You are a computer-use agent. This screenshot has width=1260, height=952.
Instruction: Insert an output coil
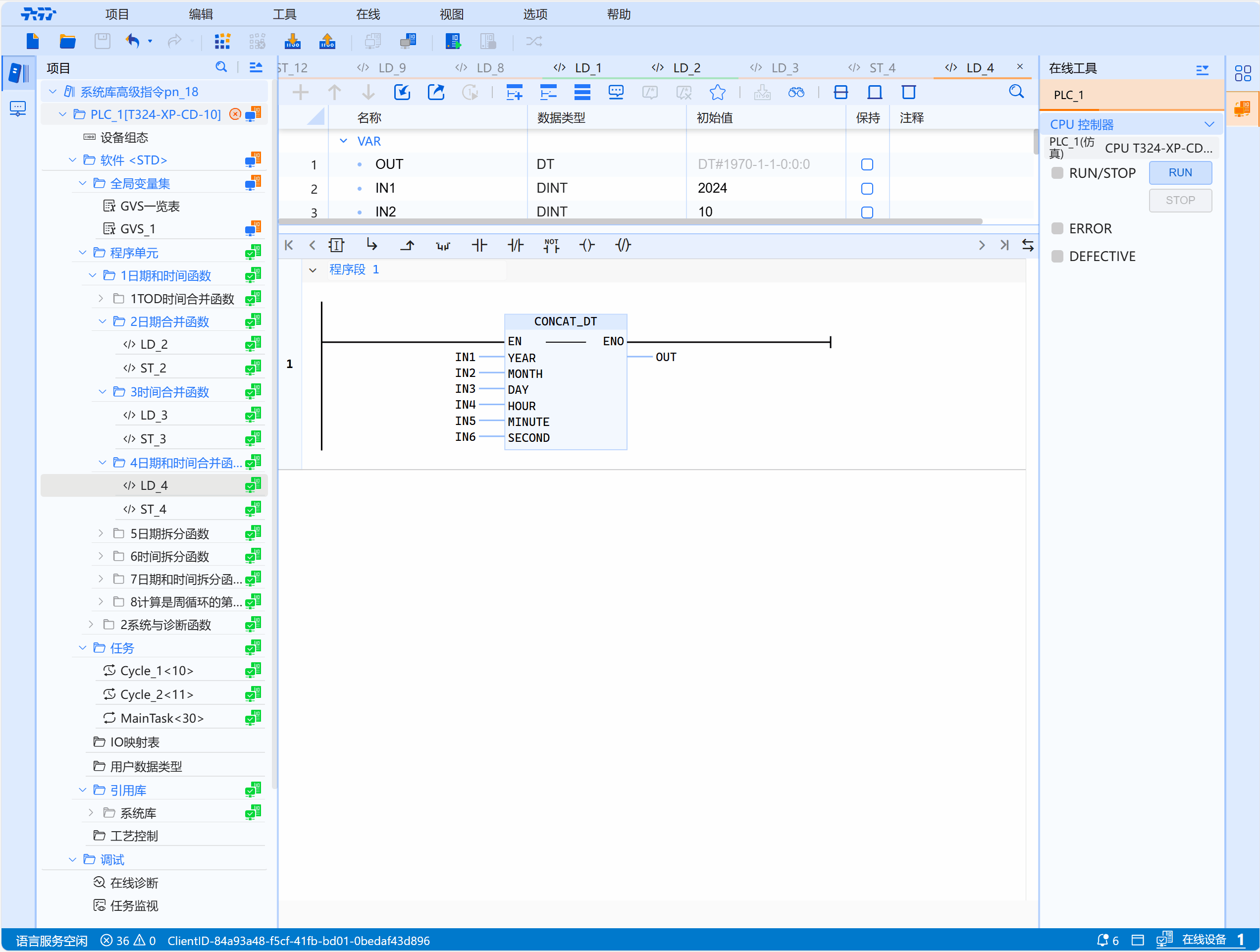(x=587, y=245)
